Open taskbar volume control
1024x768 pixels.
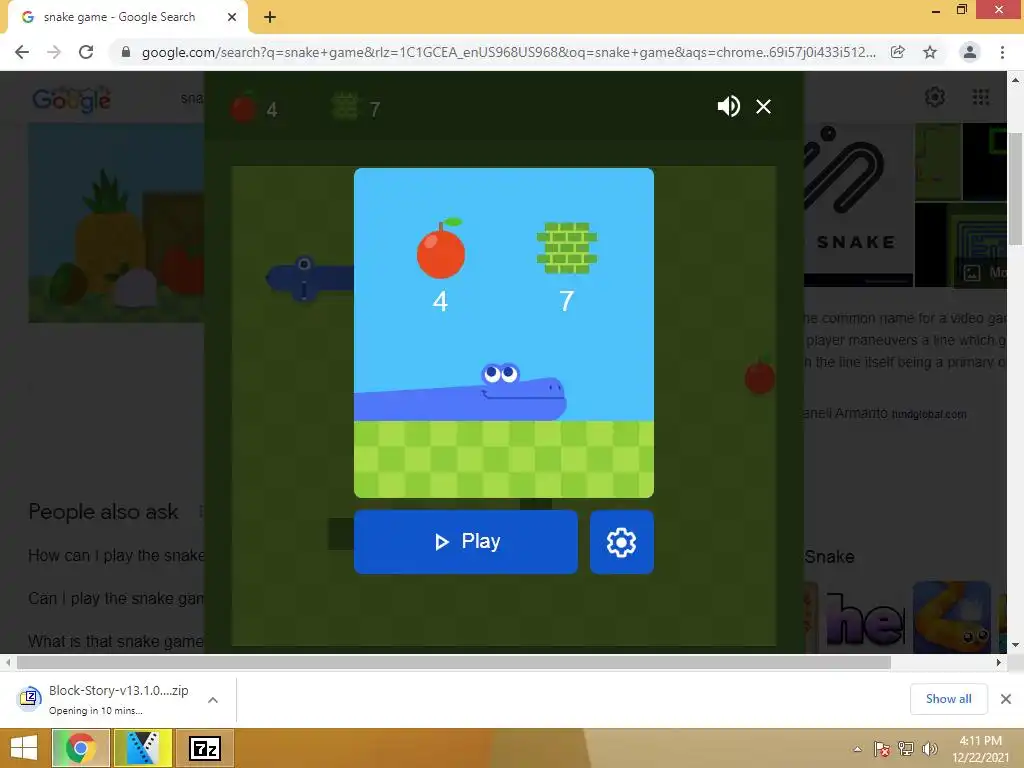pos(930,749)
